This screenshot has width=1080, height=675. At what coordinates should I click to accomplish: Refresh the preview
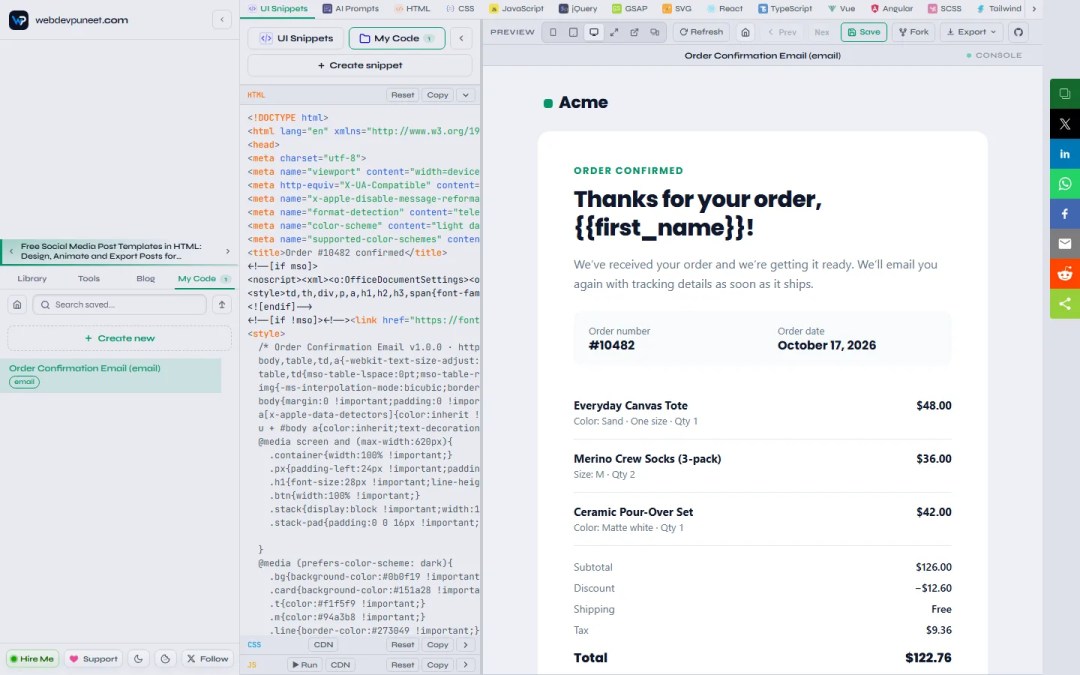(x=701, y=32)
